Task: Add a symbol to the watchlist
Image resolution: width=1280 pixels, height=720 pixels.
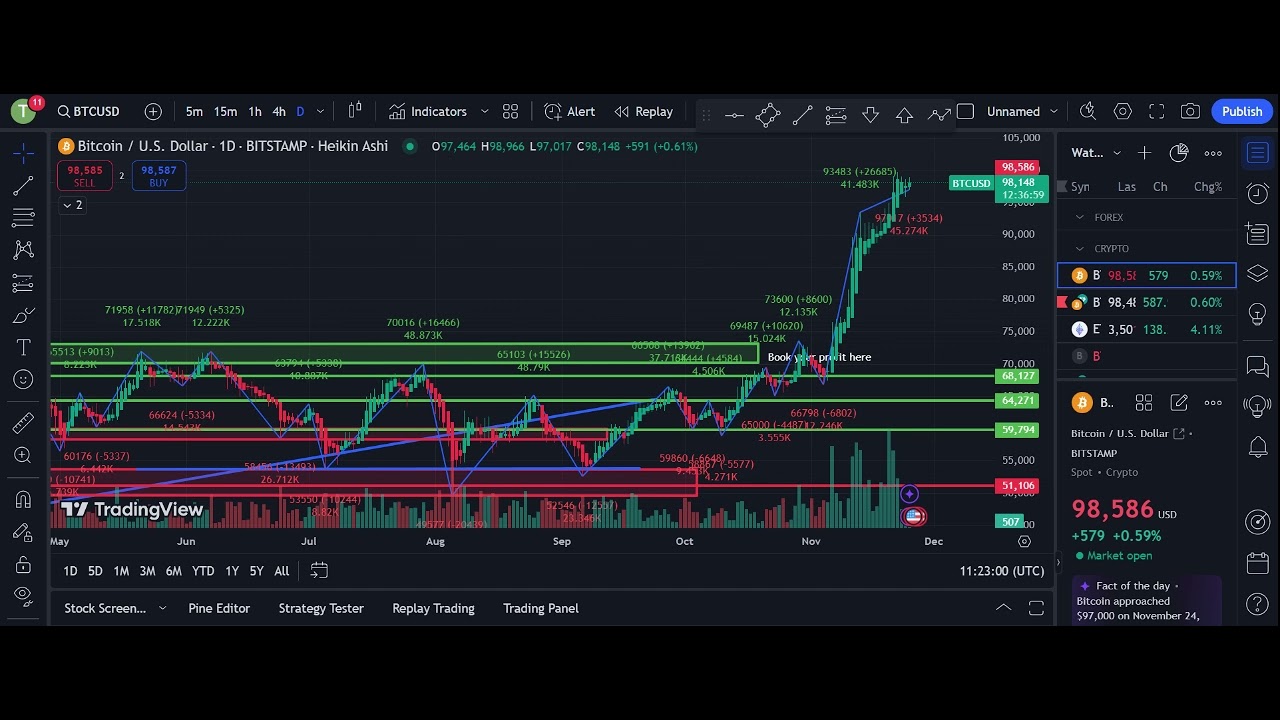Action: point(1144,153)
